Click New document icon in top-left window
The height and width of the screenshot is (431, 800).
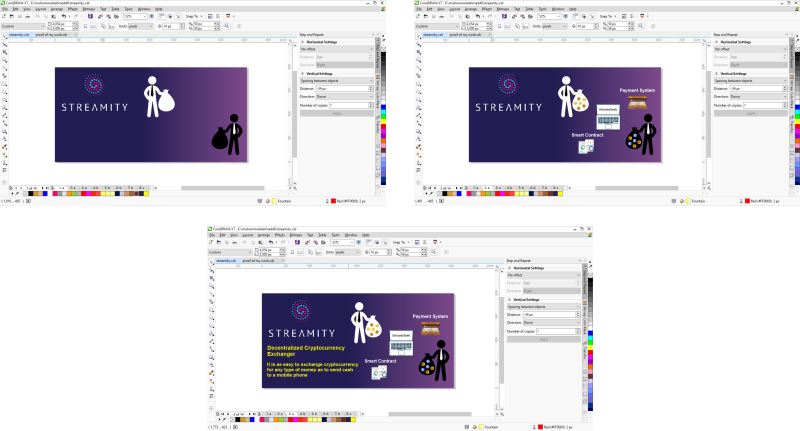(4, 16)
